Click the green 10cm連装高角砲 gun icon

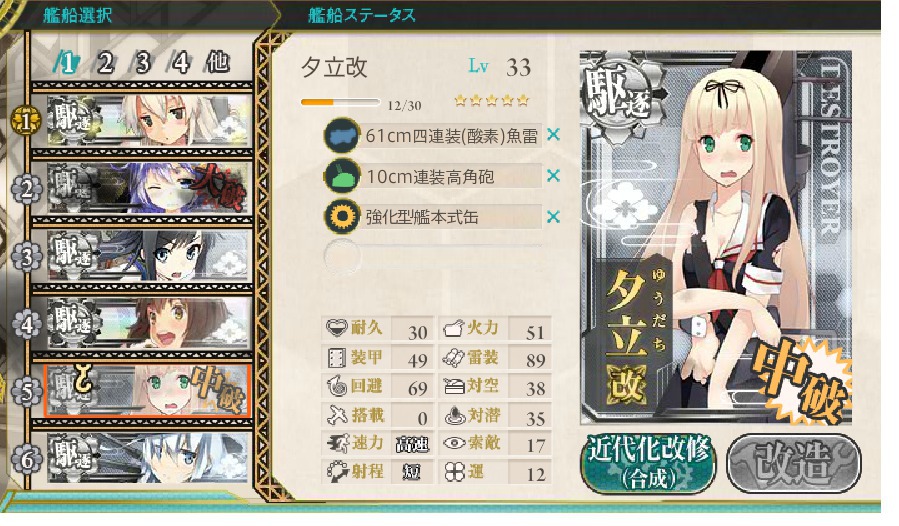pyautogui.click(x=342, y=176)
